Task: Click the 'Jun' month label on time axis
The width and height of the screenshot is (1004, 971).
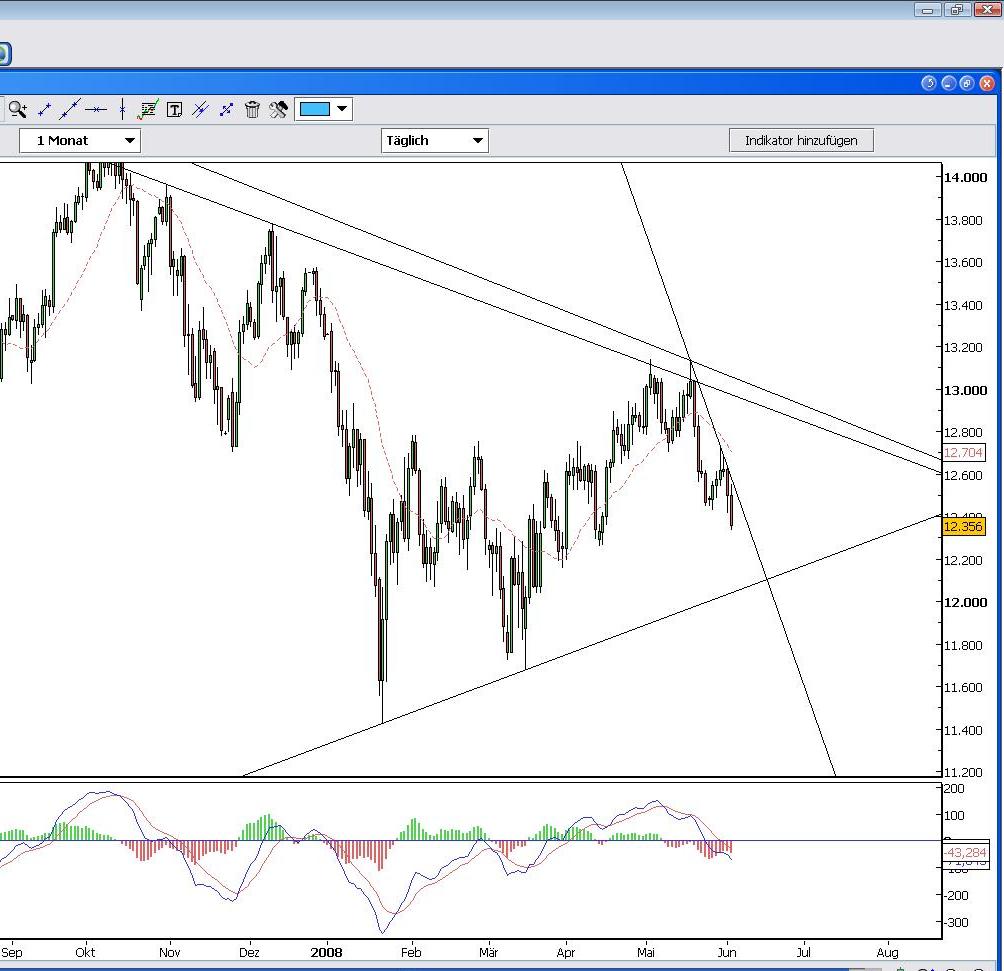Action: pyautogui.click(x=727, y=952)
